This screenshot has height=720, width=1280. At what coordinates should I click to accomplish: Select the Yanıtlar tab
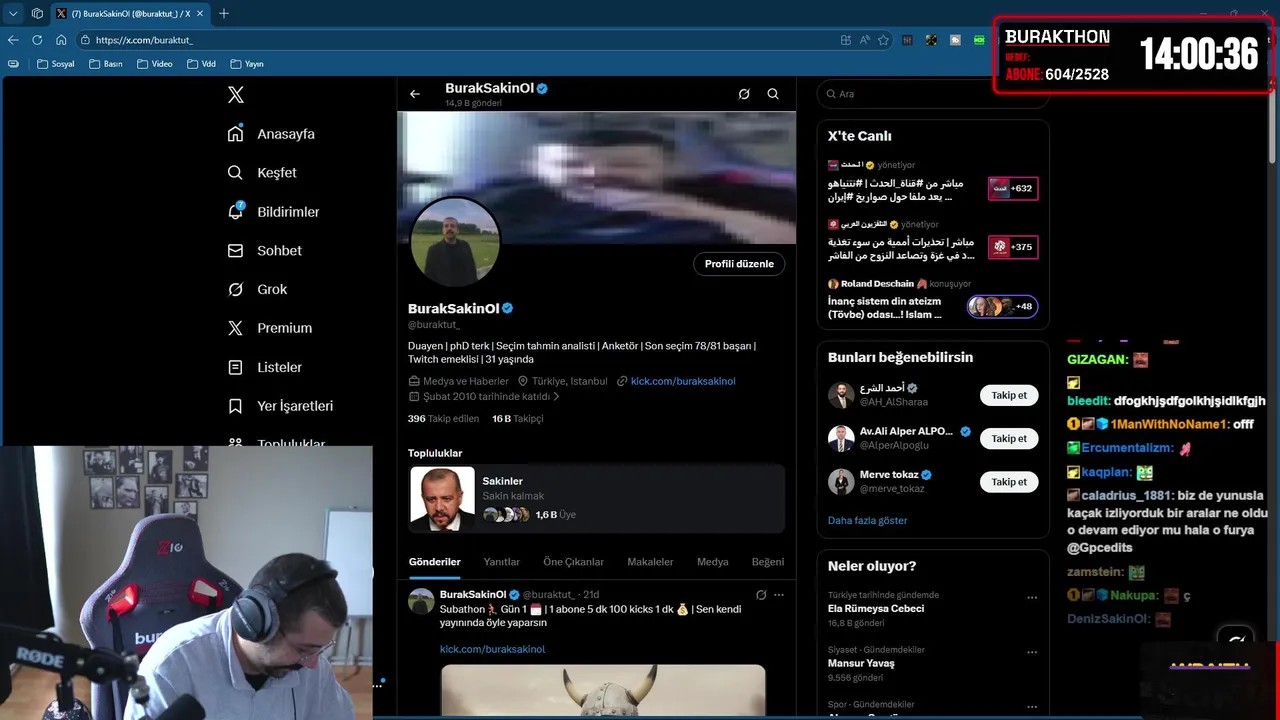(502, 562)
